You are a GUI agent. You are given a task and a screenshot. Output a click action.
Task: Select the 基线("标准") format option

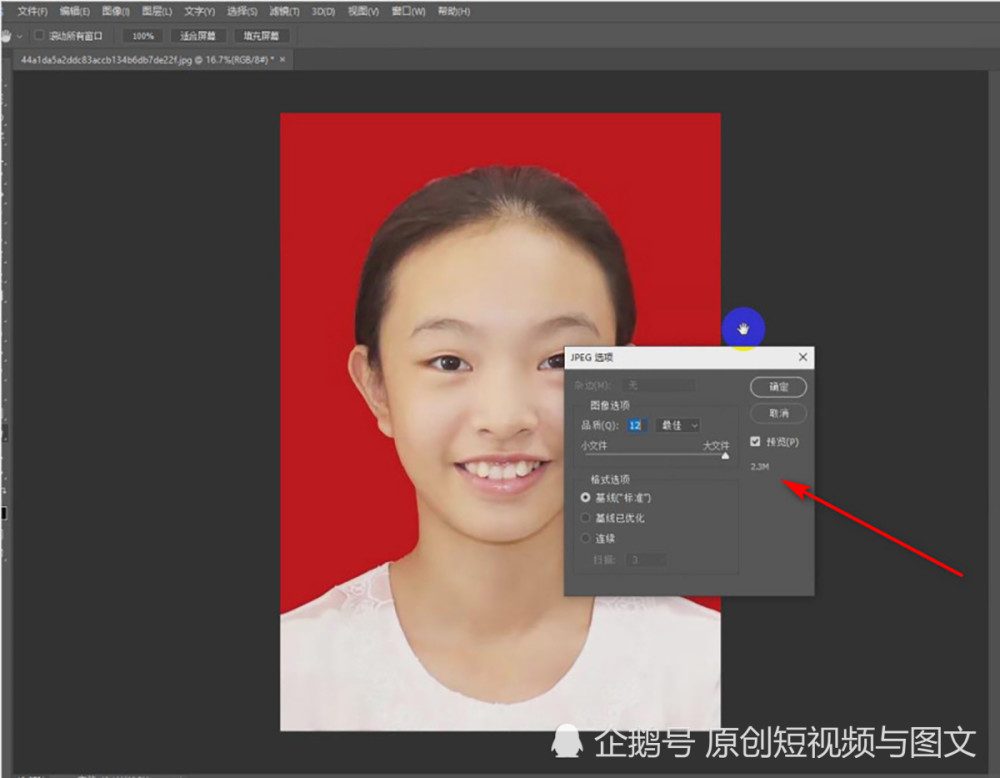585,497
